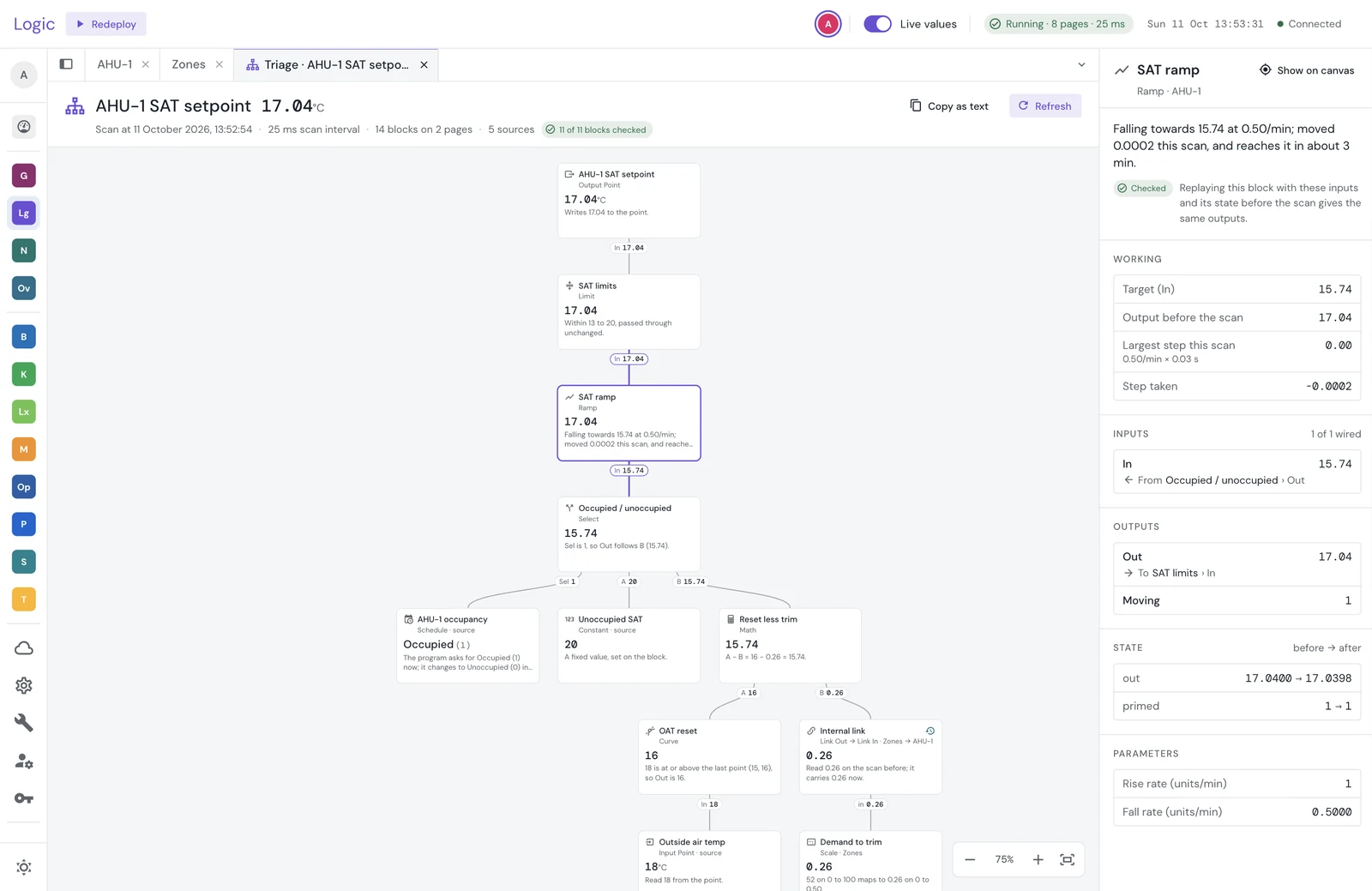The width and height of the screenshot is (1372, 891).
Task: Close the AHU-1 tab
Action: tap(146, 64)
